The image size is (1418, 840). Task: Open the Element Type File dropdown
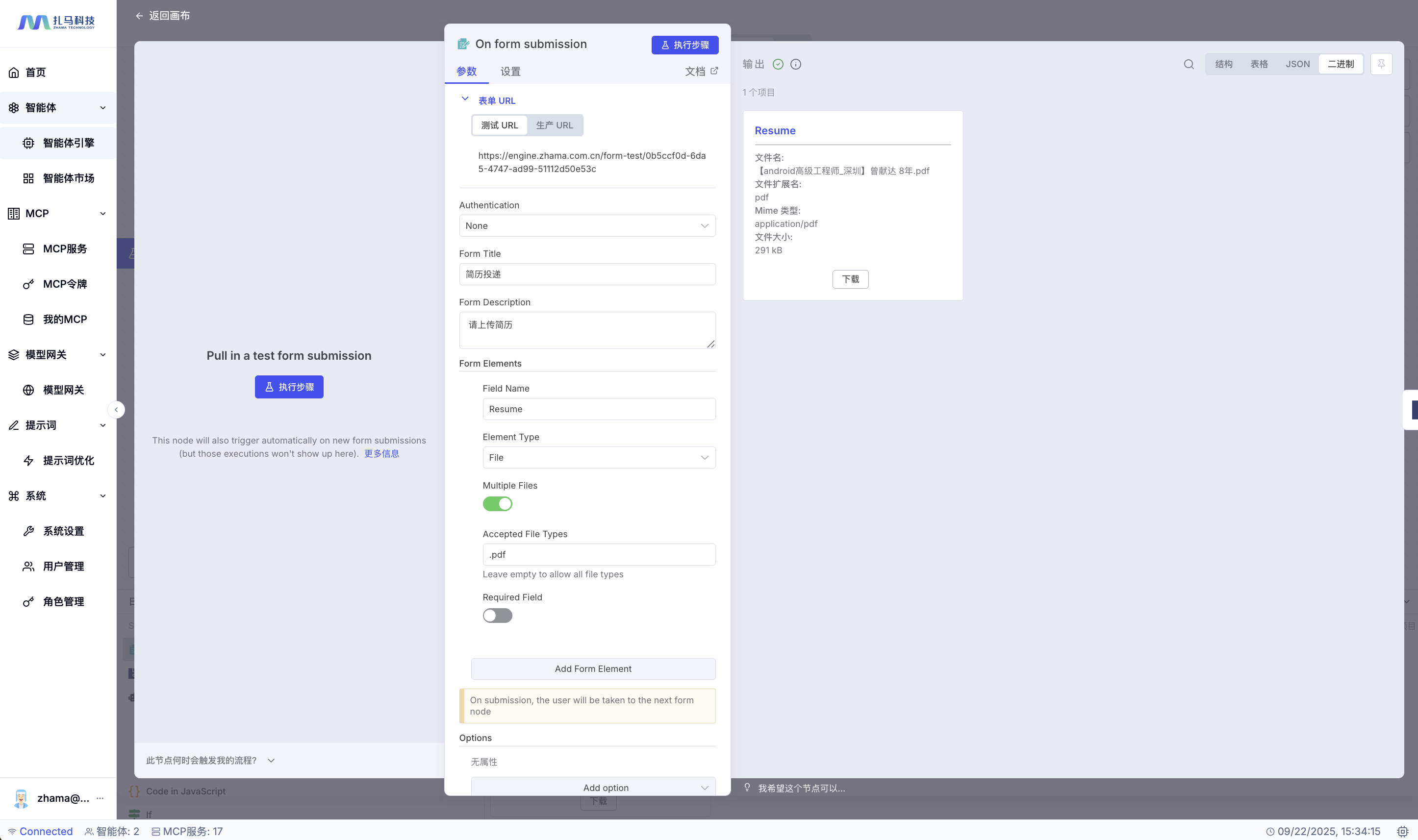tap(599, 457)
